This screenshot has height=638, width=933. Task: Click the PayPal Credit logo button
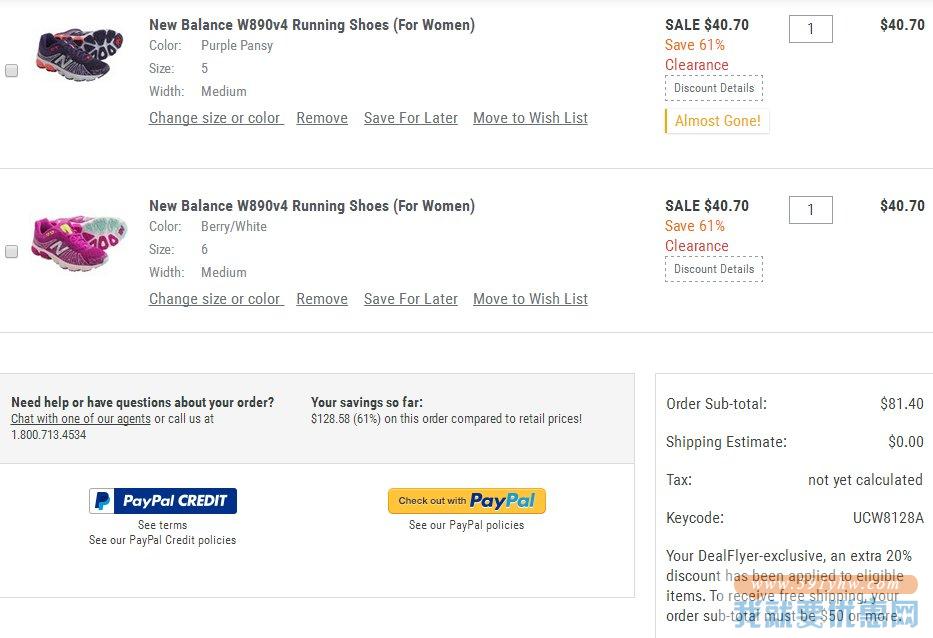[163, 501]
